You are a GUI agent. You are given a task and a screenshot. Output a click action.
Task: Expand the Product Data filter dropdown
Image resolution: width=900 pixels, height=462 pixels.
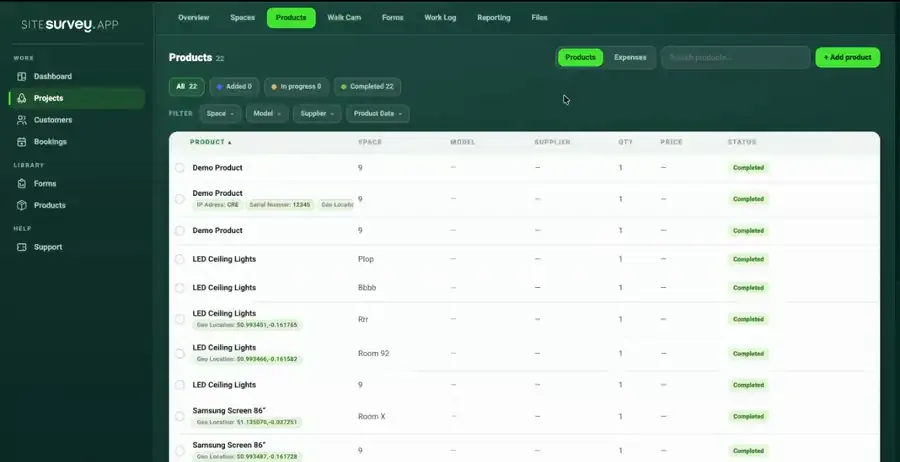coord(378,114)
